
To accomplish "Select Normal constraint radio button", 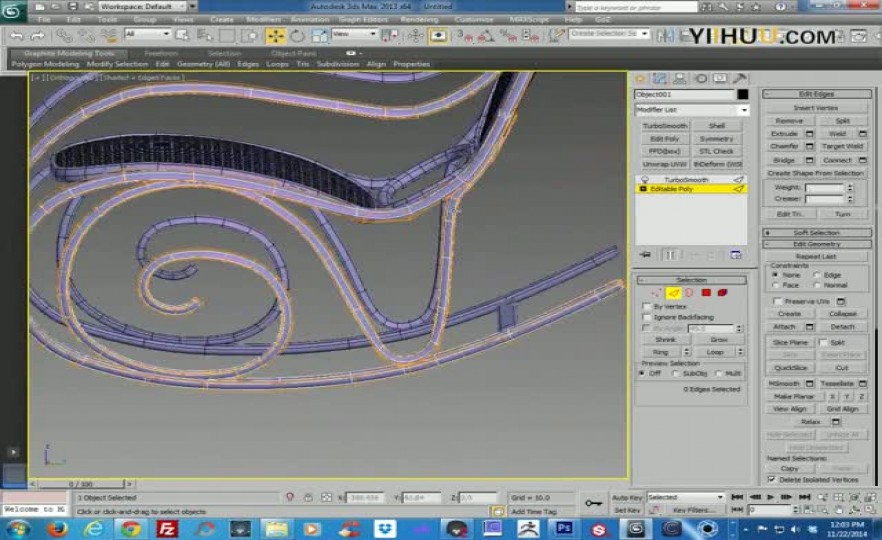I will point(816,285).
